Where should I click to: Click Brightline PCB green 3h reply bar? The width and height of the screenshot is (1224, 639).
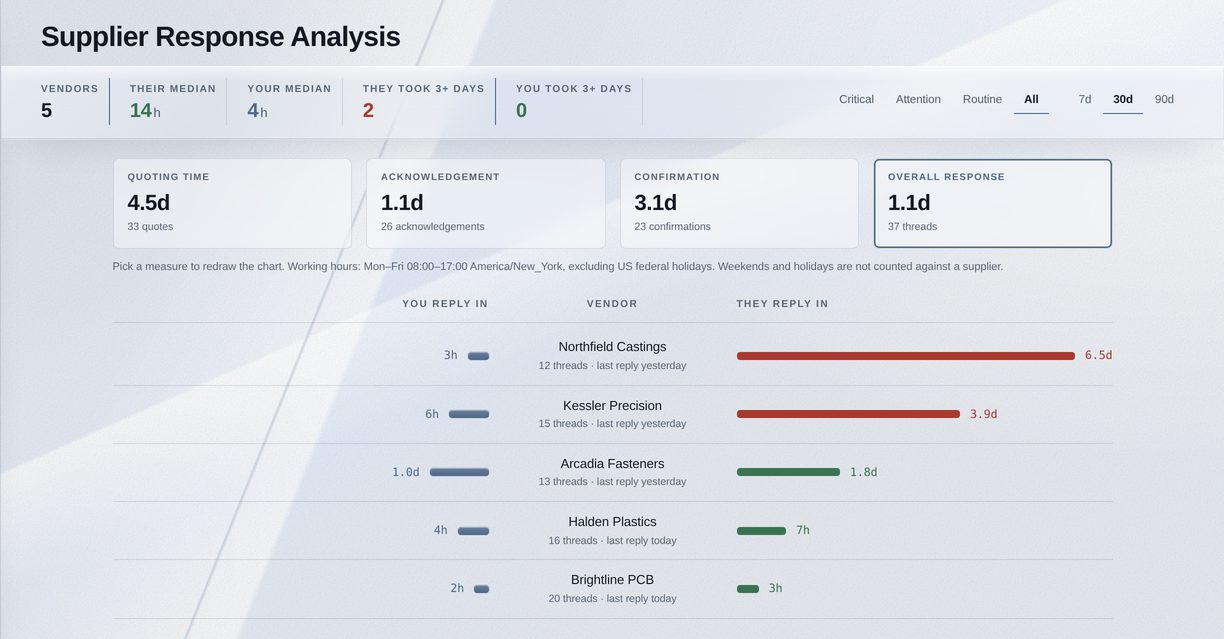pos(748,589)
